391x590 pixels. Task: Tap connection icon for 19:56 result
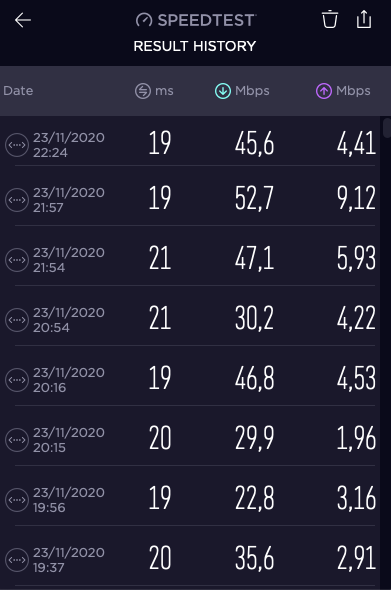point(17,500)
